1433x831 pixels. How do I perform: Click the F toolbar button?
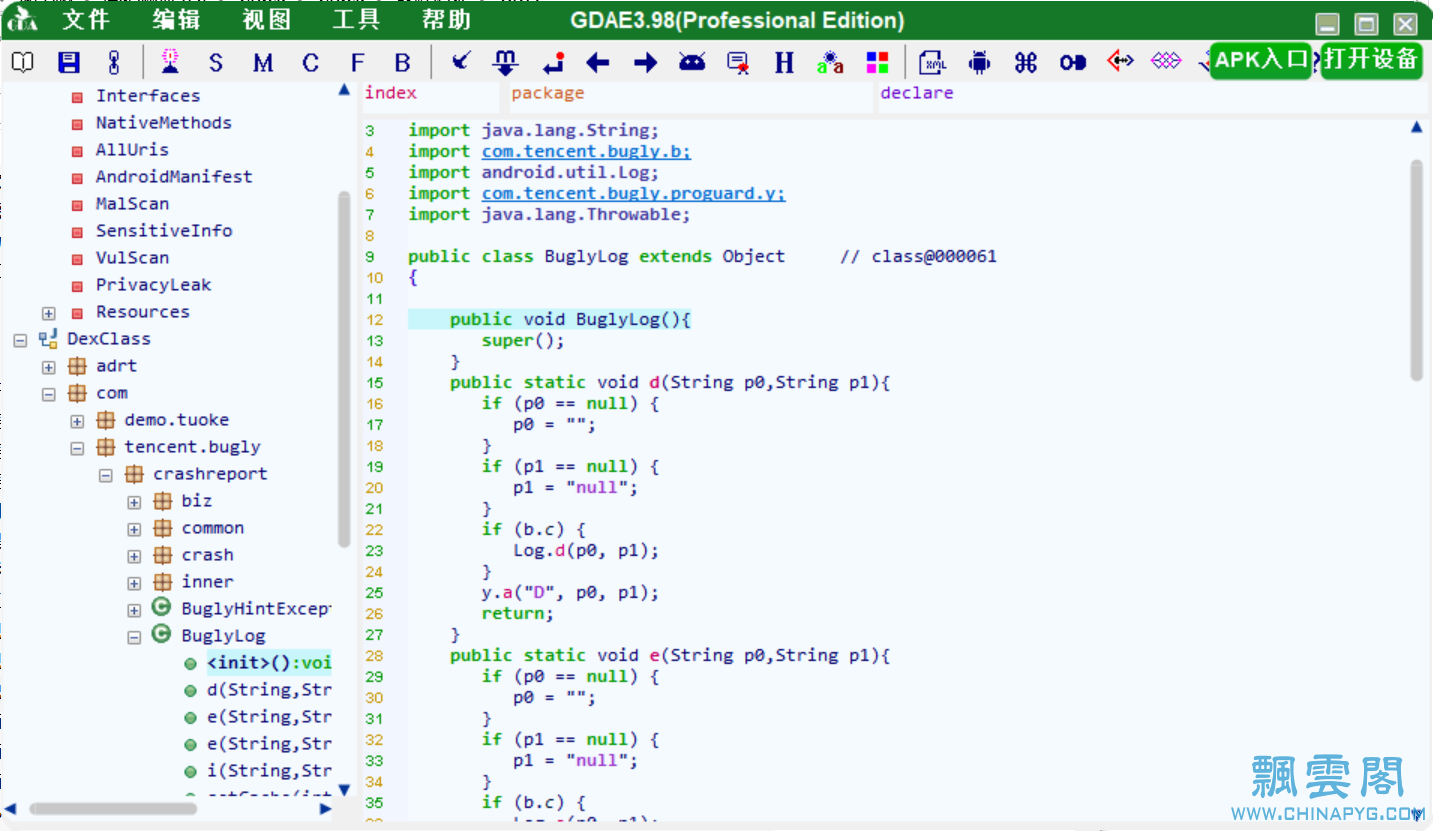pyautogui.click(x=357, y=63)
